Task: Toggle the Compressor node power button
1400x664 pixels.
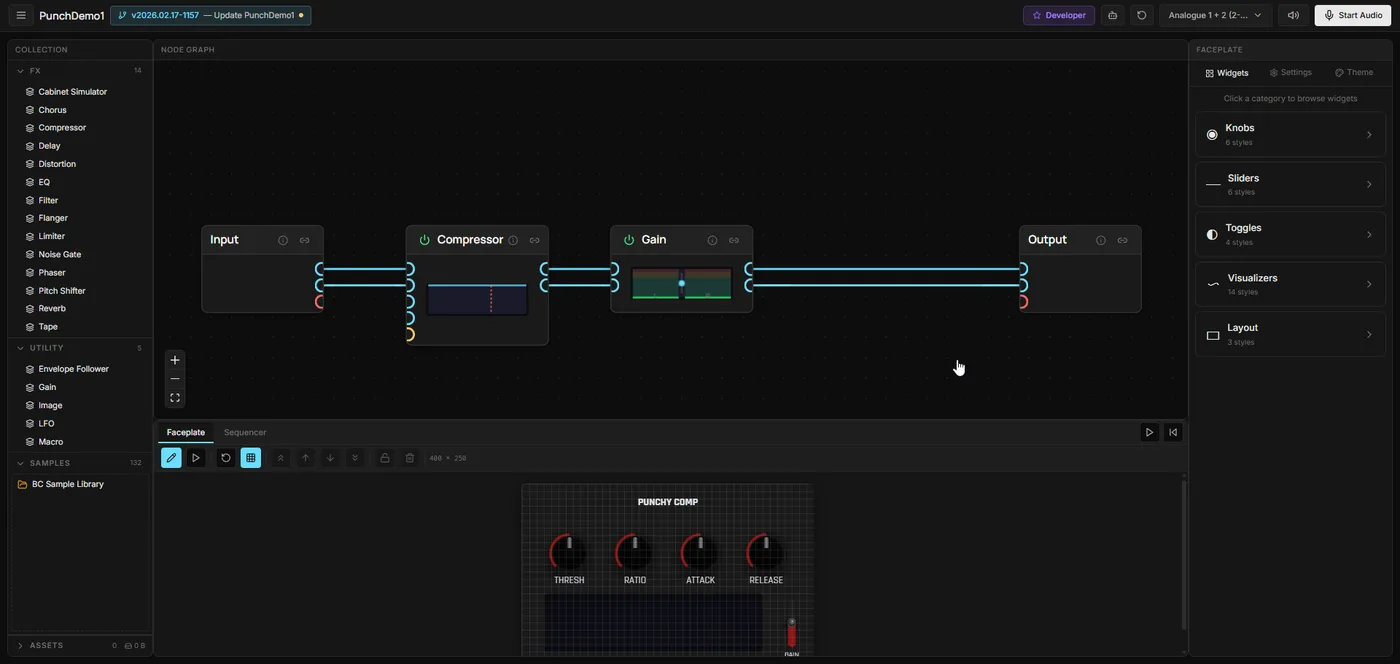Action: 421,238
